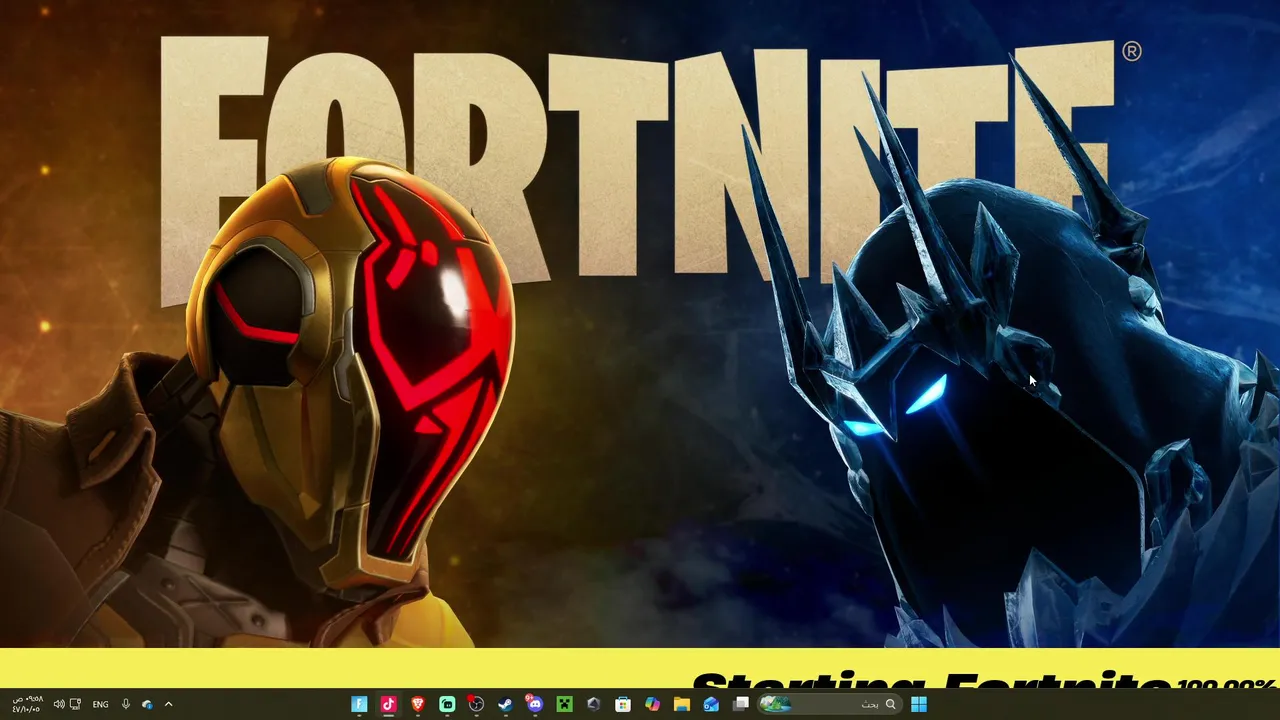Click the microphone tray icon

(x=125, y=704)
